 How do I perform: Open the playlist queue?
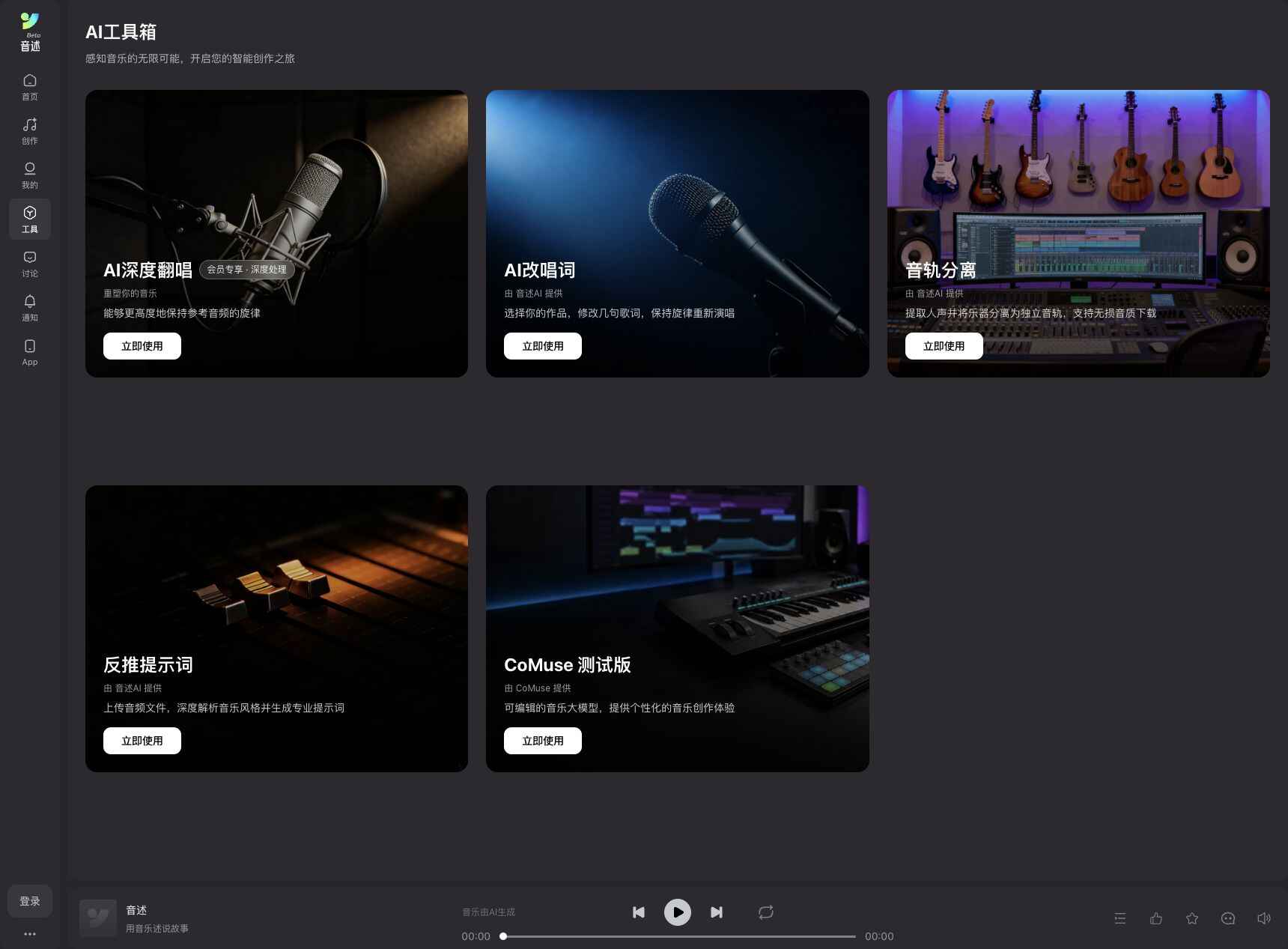[x=1120, y=918]
